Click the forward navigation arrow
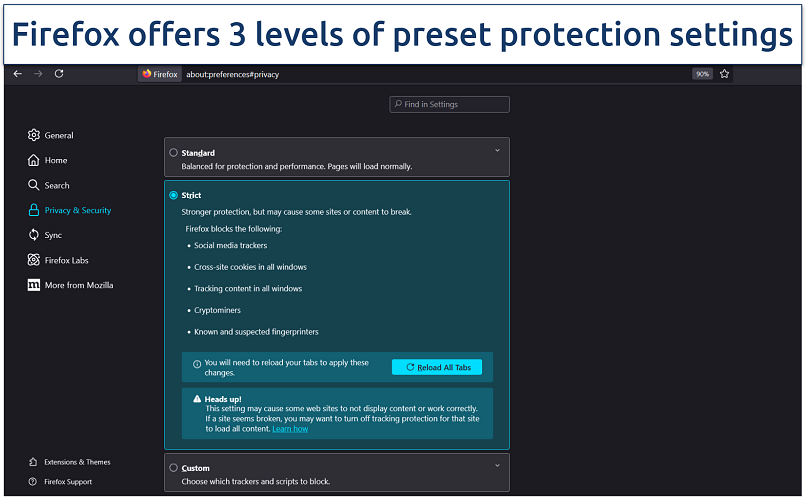The image size is (806, 500). click(38, 74)
